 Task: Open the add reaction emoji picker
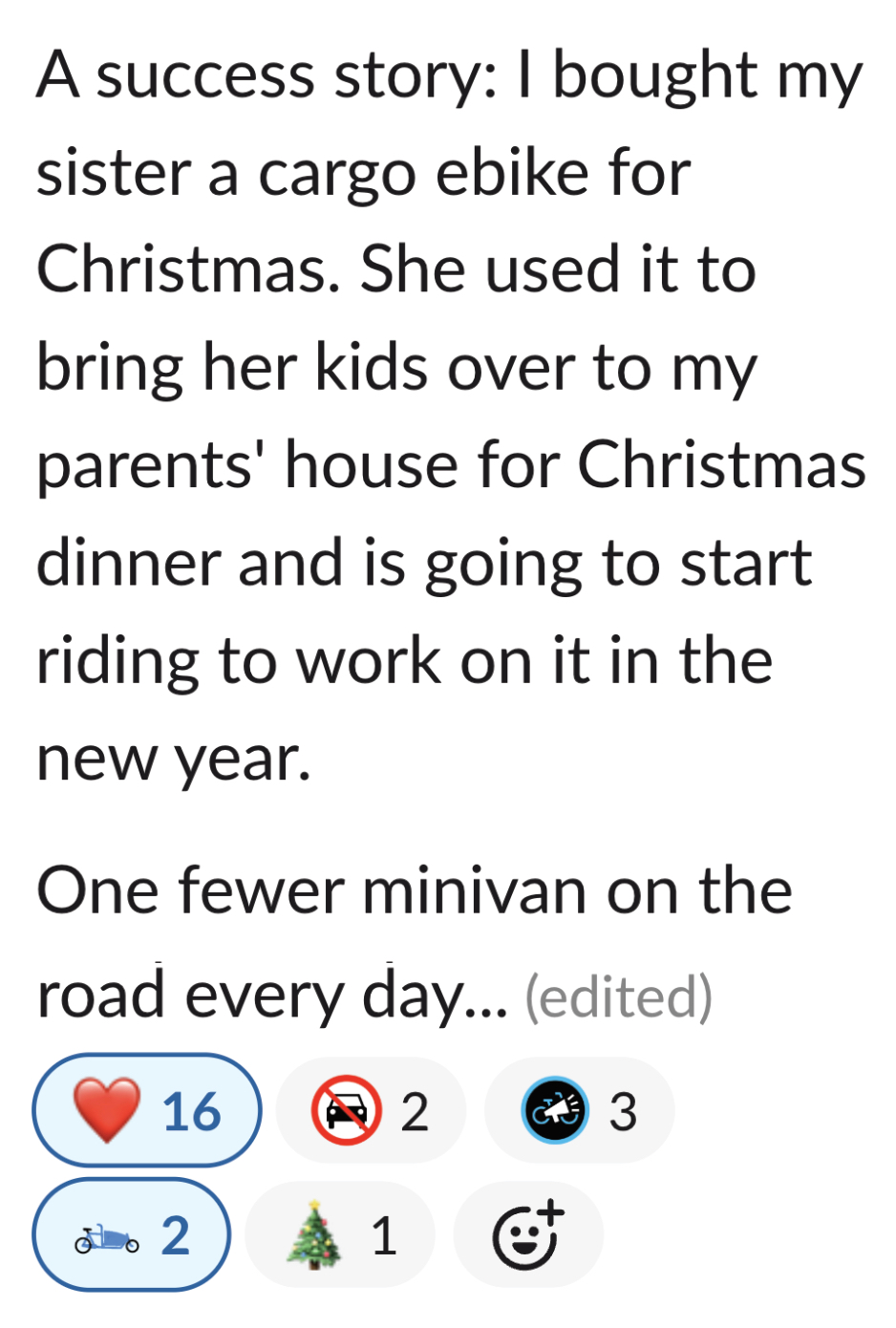click(528, 1235)
